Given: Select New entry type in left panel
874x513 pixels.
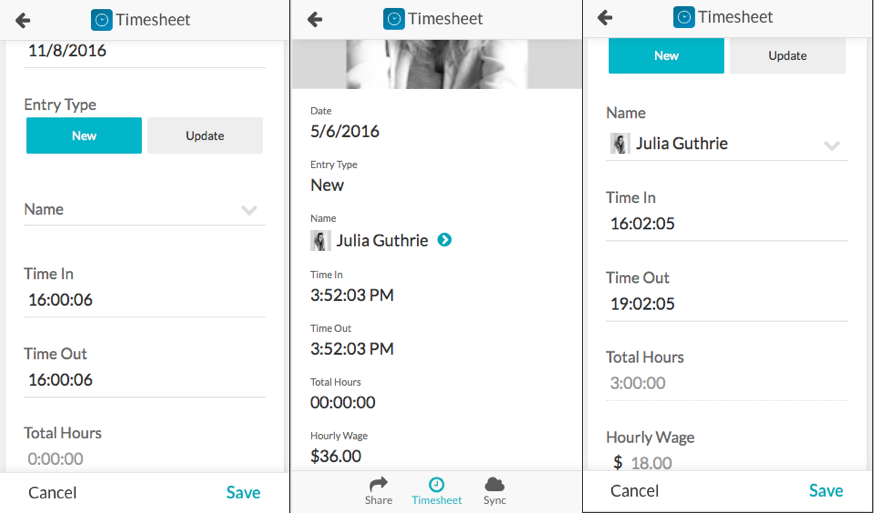Looking at the screenshot, I should (84, 135).
